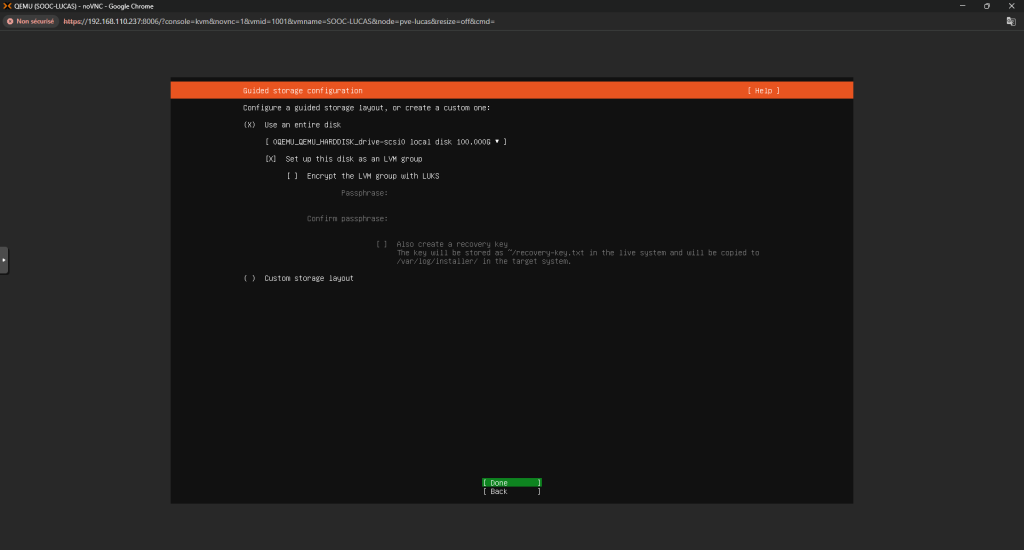
Task: Restore down the Chrome window
Action: 986,6
